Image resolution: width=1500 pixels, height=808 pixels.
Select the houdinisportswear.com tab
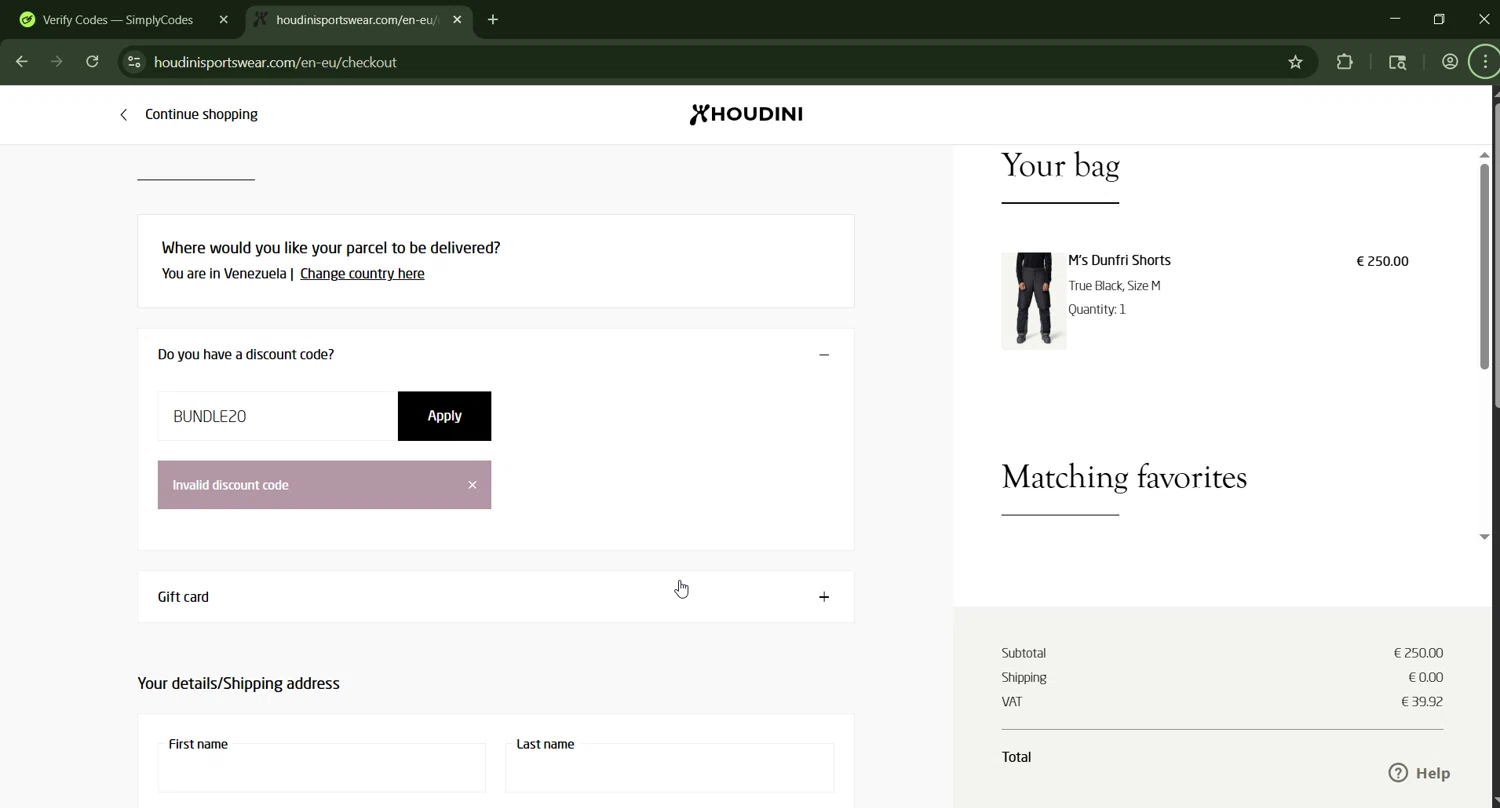coord(359,19)
